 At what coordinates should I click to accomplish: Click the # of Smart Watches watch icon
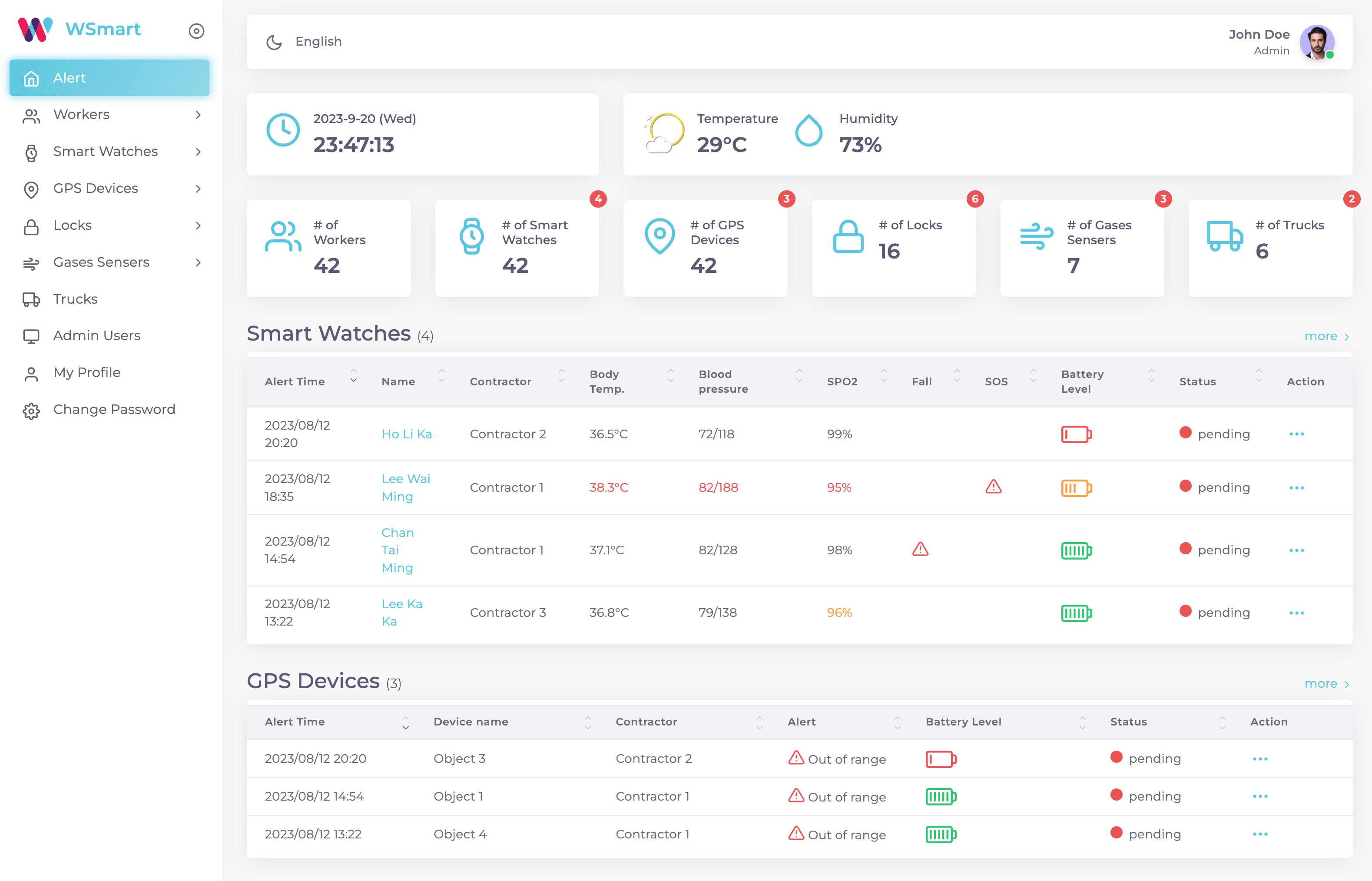(472, 236)
